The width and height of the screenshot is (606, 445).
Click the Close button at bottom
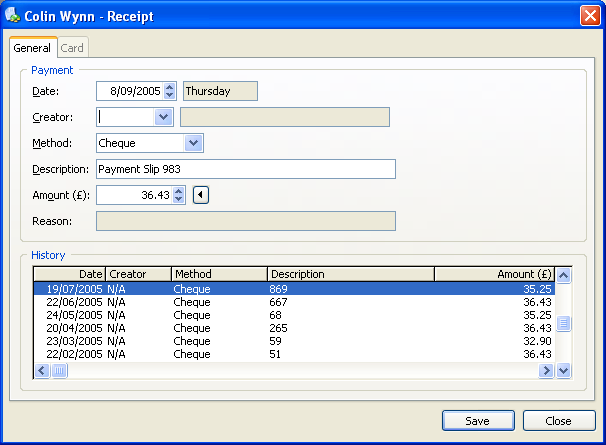click(x=559, y=420)
